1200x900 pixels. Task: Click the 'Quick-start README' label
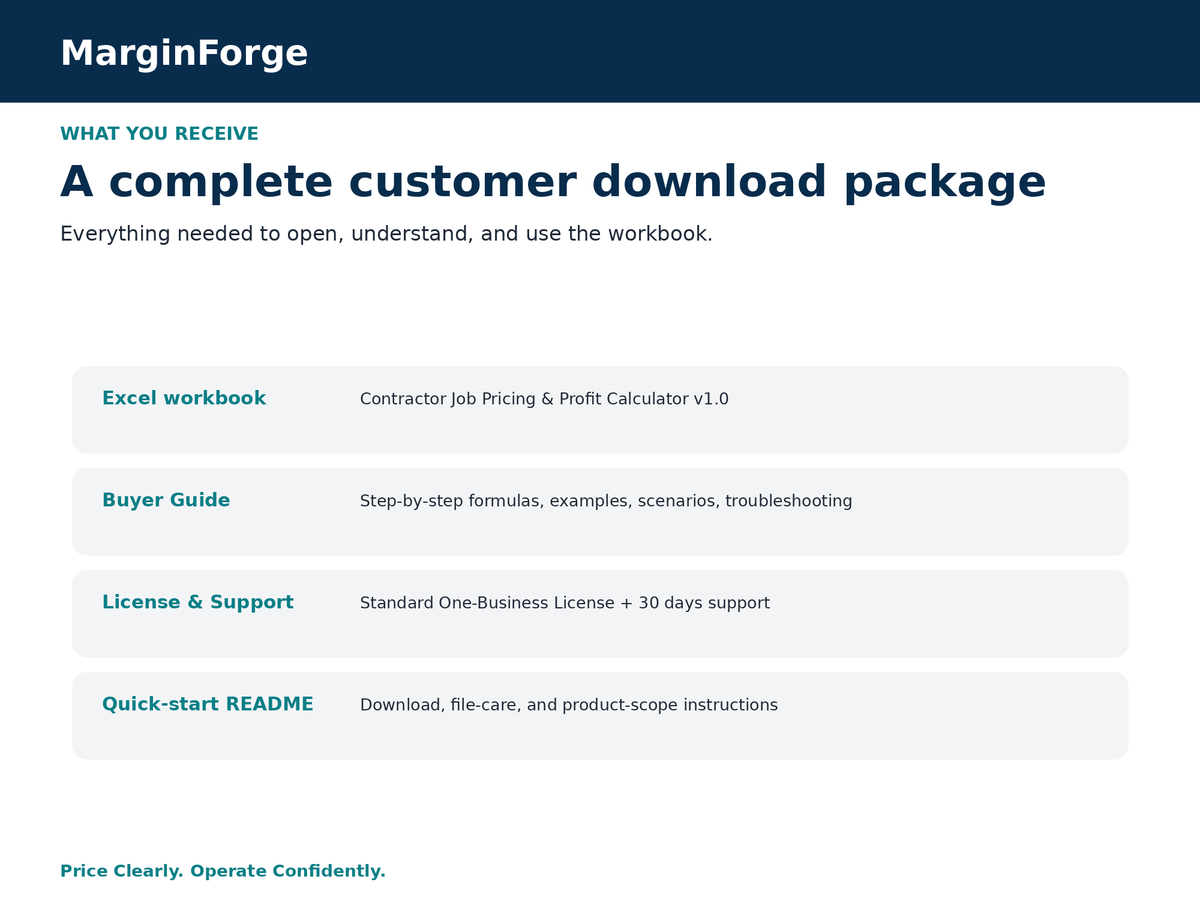(x=208, y=704)
